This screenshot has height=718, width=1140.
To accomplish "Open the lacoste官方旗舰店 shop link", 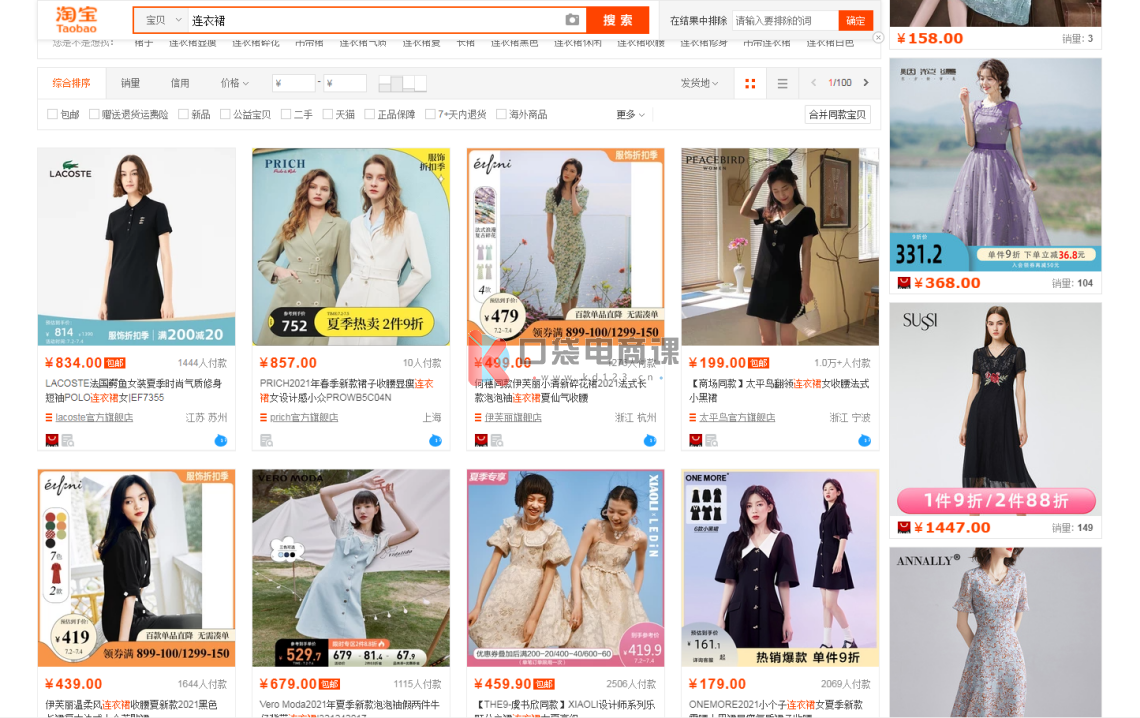I will click(94, 418).
